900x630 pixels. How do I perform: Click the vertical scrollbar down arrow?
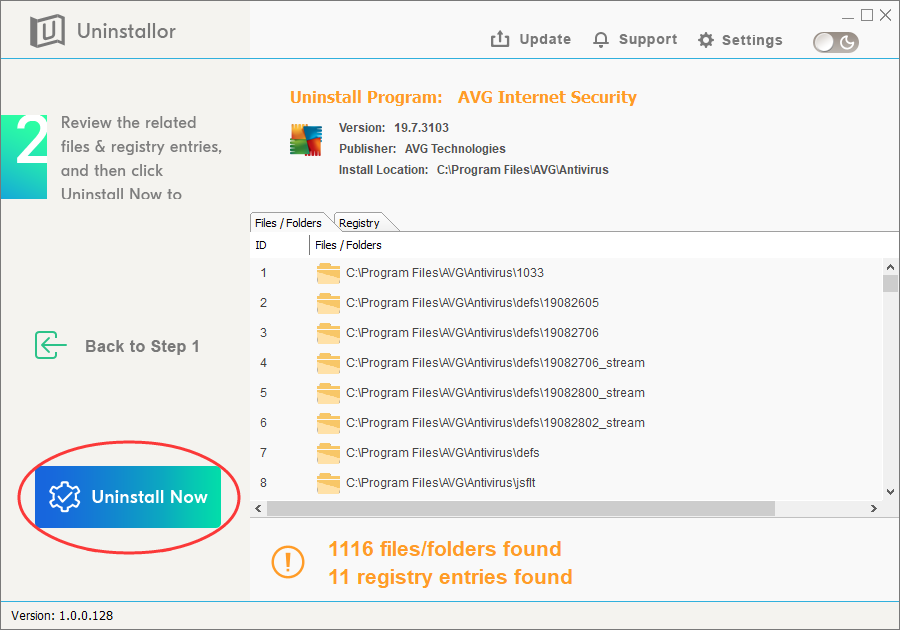[x=890, y=492]
